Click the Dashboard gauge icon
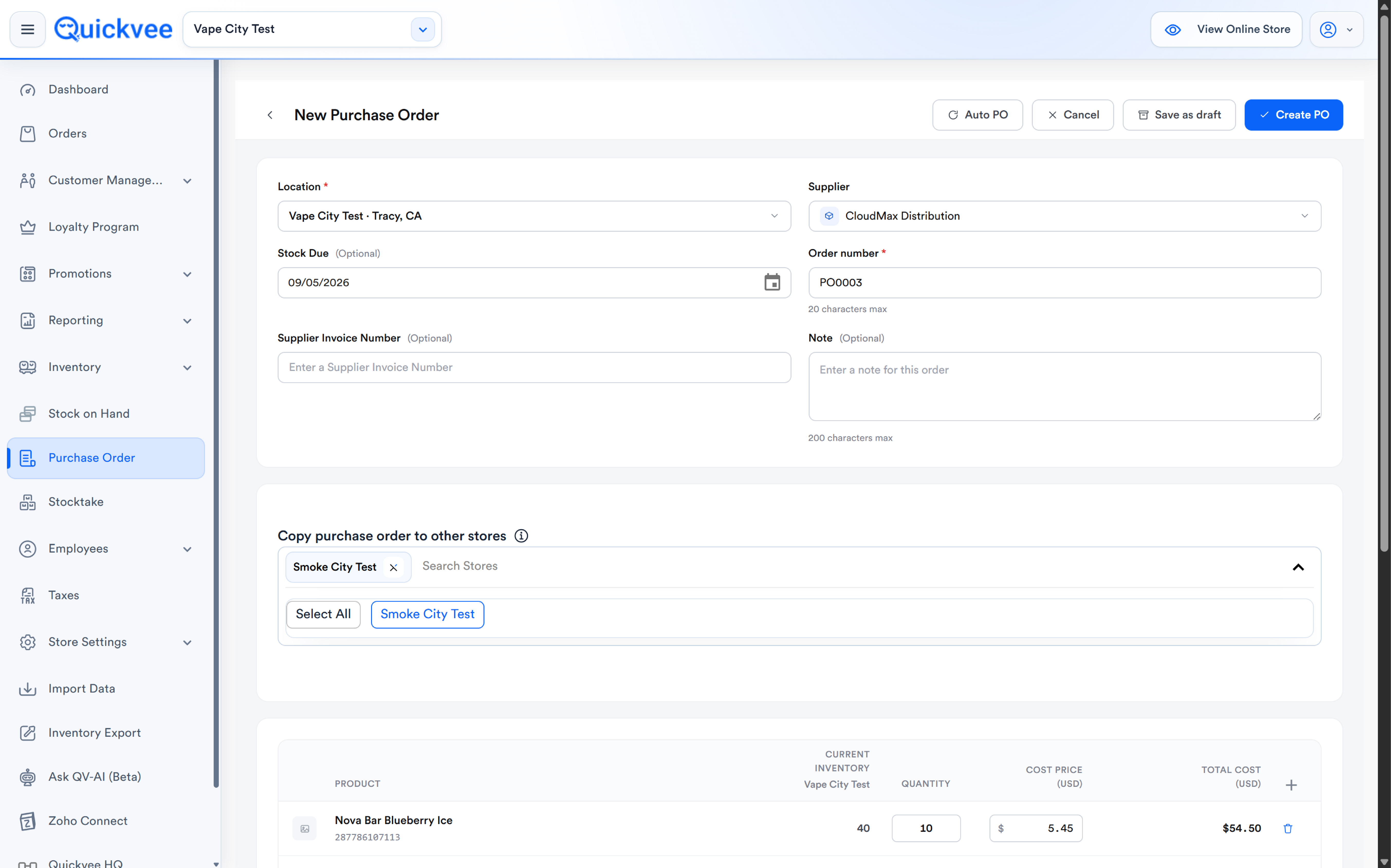The image size is (1391, 868). (27, 90)
